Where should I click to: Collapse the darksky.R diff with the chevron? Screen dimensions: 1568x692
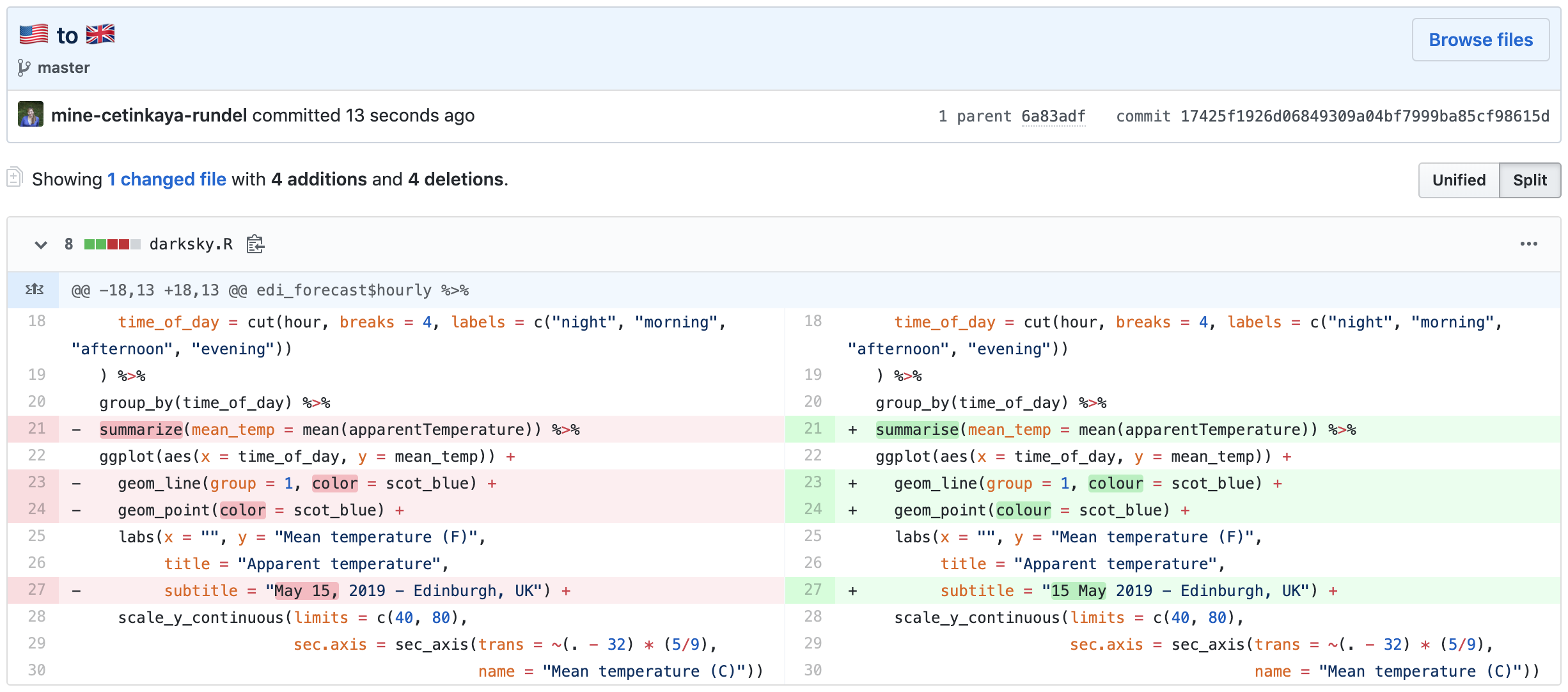point(41,244)
